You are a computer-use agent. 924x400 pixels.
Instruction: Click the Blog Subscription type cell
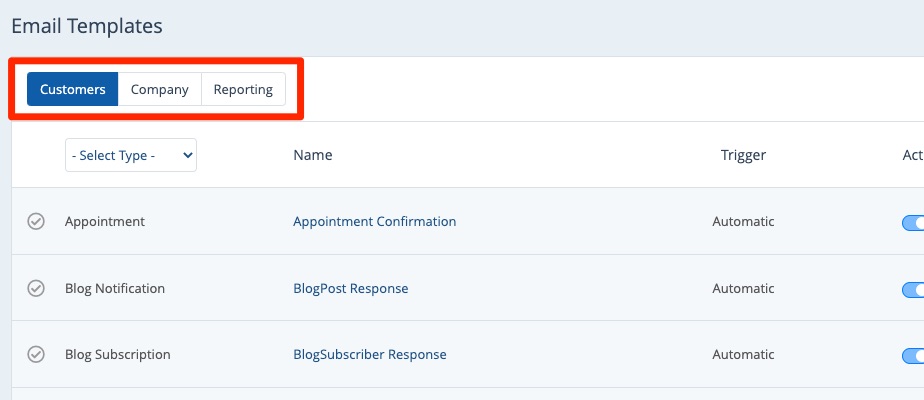click(118, 354)
